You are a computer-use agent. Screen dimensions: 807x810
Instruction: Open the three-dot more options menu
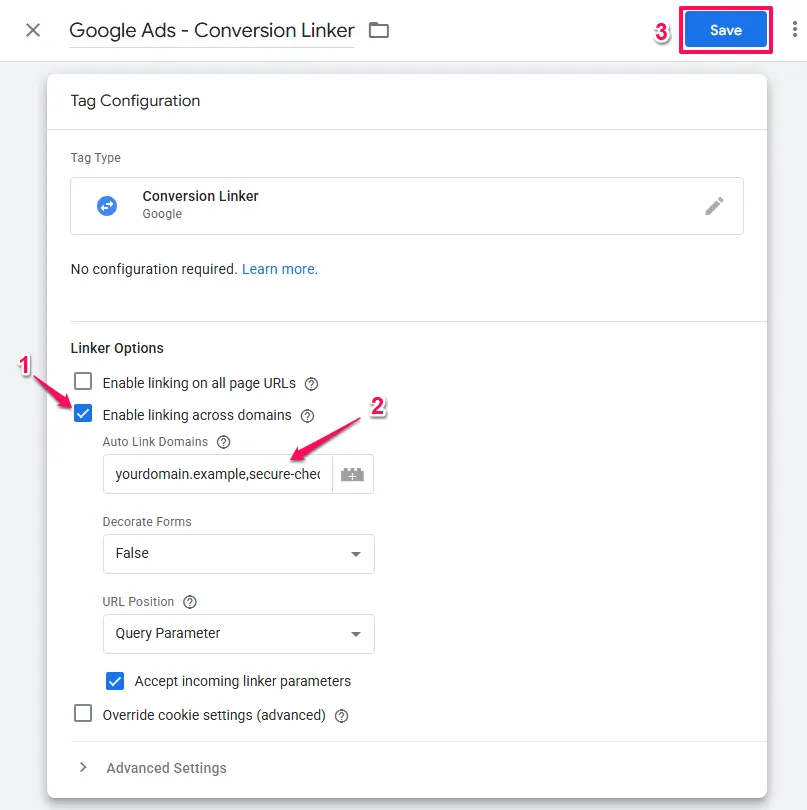tap(795, 30)
